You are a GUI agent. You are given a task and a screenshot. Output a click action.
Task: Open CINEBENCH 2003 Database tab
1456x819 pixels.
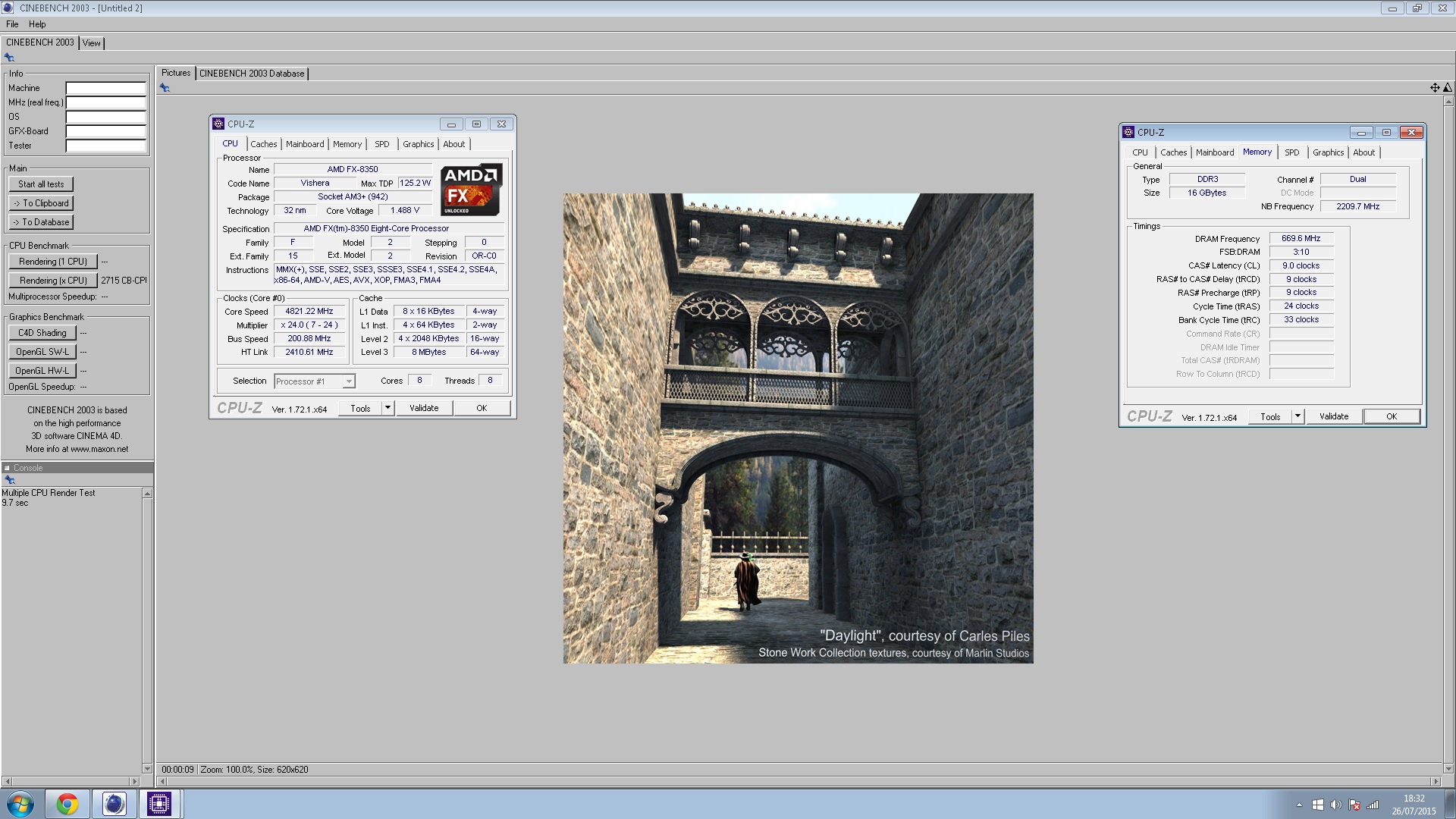252,74
